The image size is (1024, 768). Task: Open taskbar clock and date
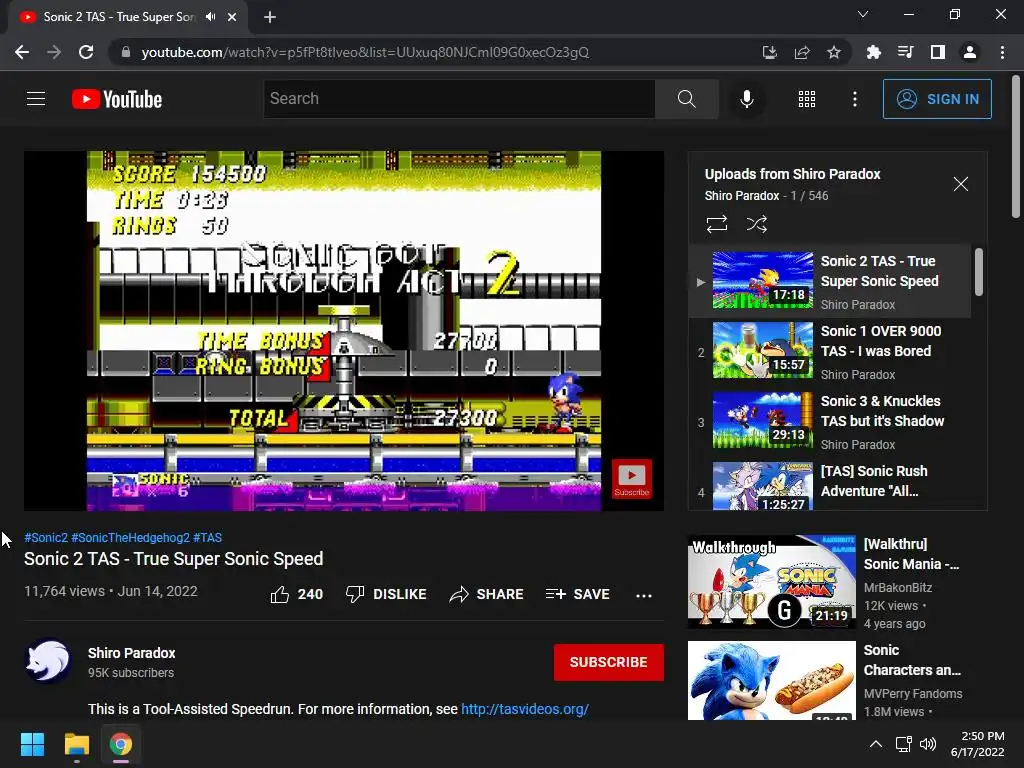point(977,744)
